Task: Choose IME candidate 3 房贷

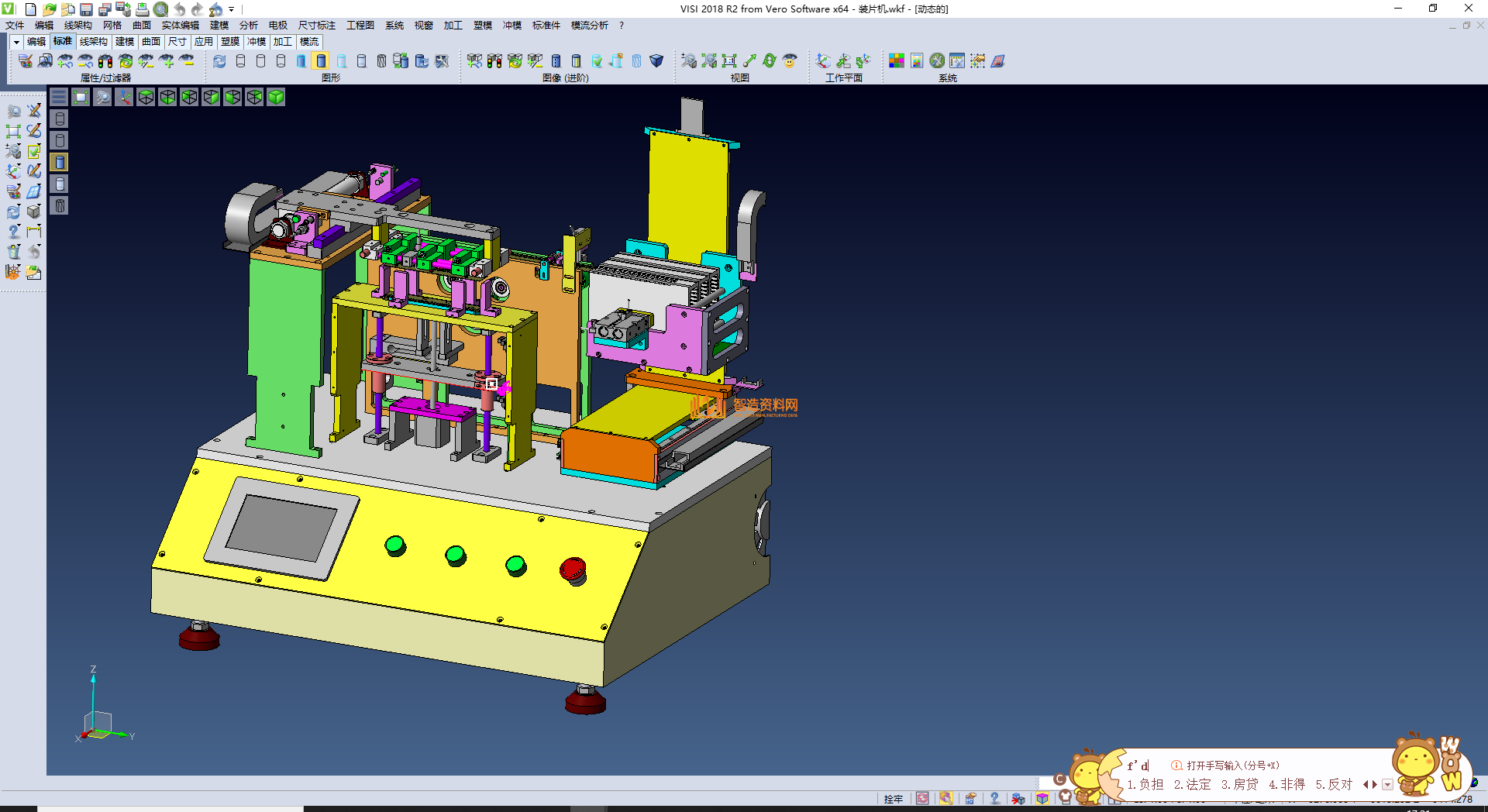Action: coord(1239,785)
